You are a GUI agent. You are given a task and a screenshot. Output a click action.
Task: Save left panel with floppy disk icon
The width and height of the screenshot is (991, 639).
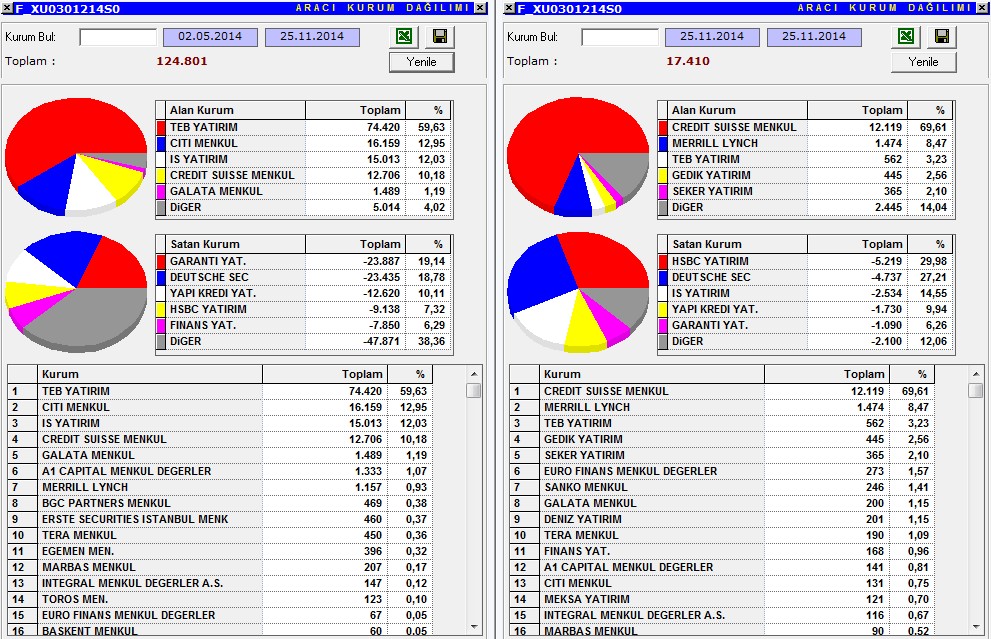click(x=440, y=36)
